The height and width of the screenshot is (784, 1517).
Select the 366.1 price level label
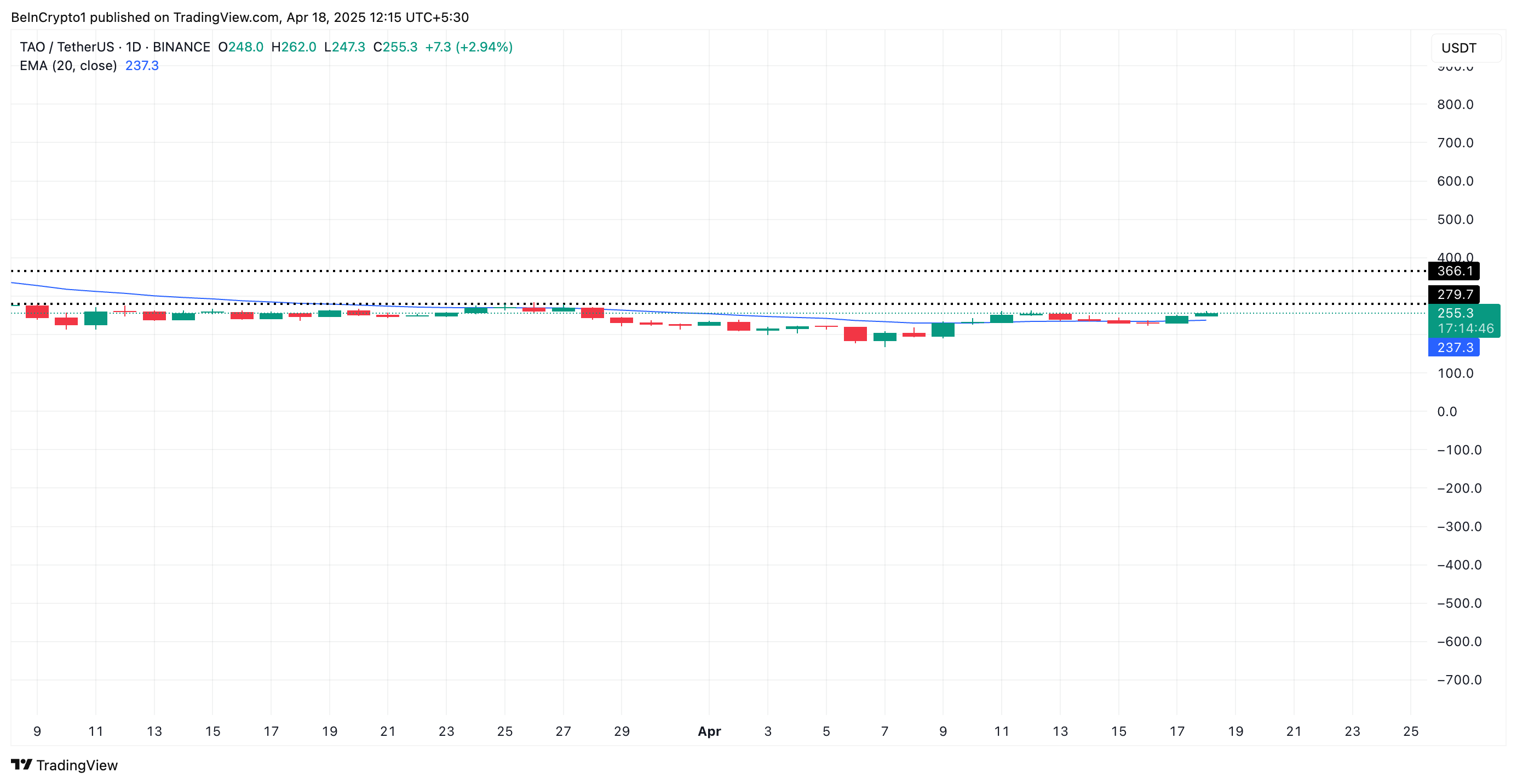(1453, 272)
